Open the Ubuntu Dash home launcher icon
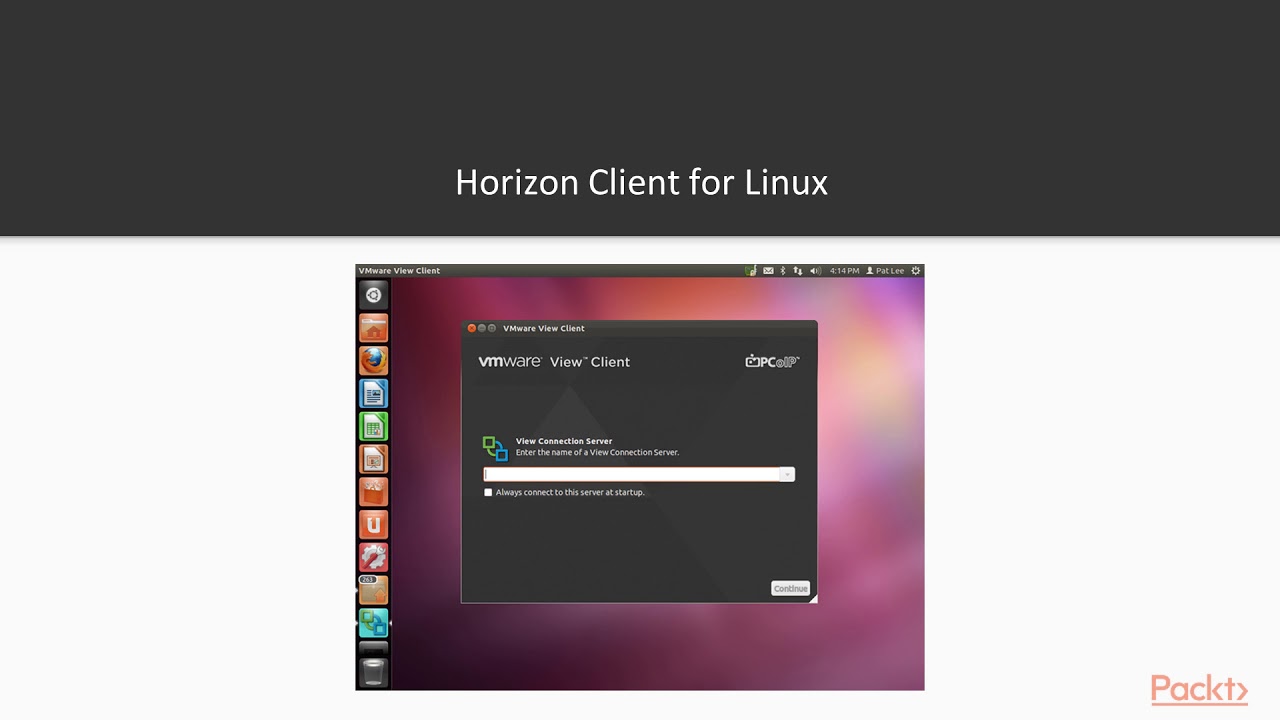 373,295
